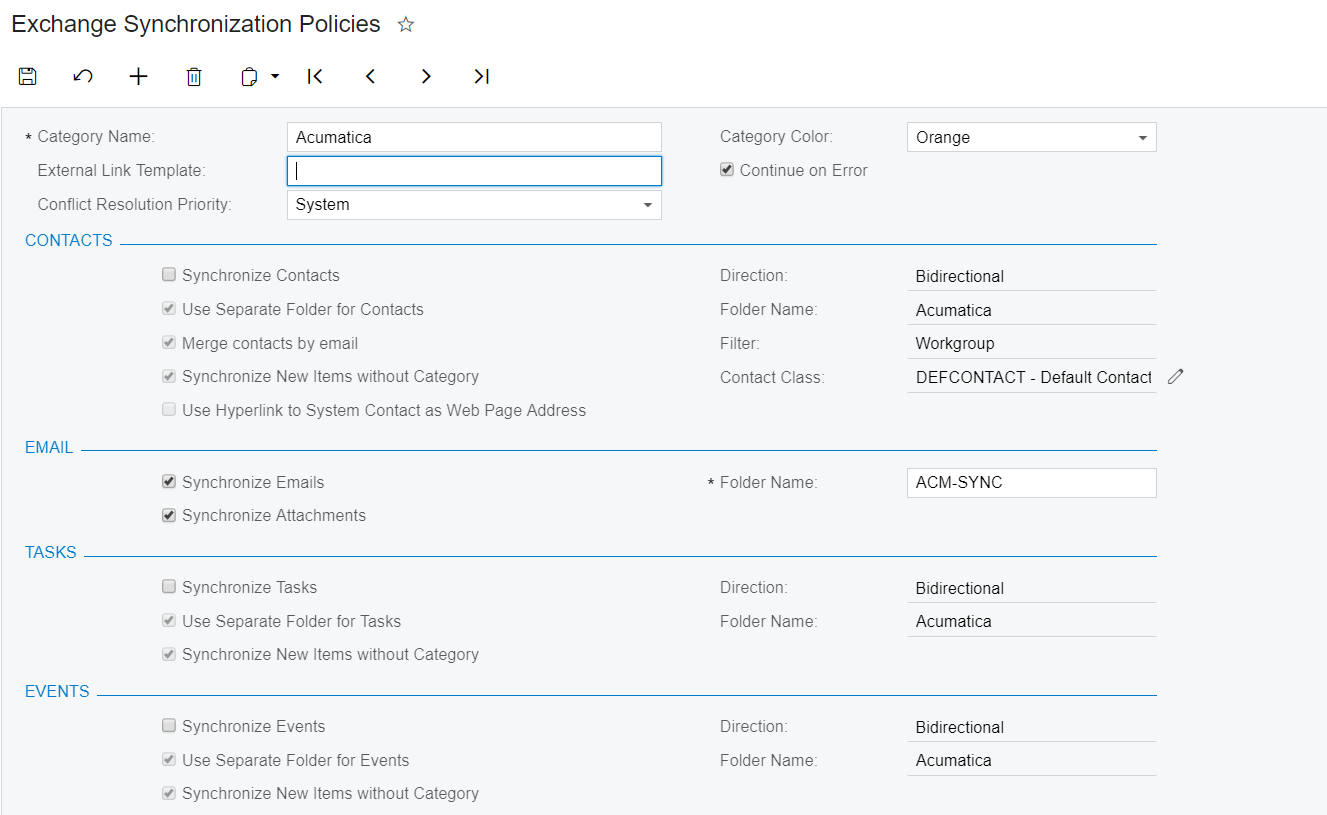
Task: Toggle Synchronize Emails checkbox
Action: (169, 482)
